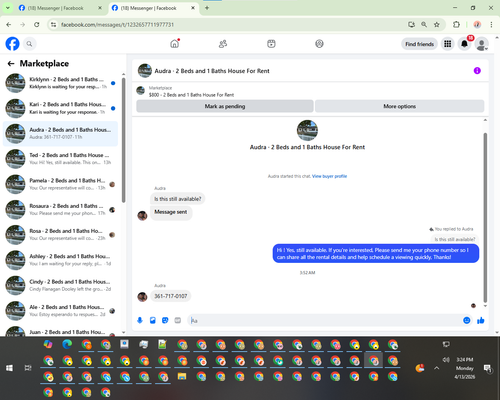The image size is (500, 400).
Task: Open the Facebook logo home link
Action: 12,44
